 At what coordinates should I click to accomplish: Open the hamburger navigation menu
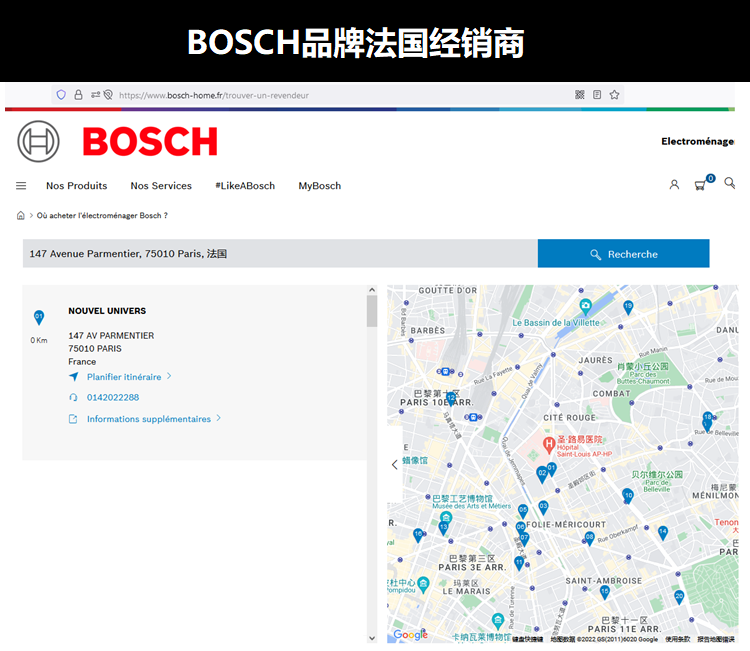click(x=21, y=186)
